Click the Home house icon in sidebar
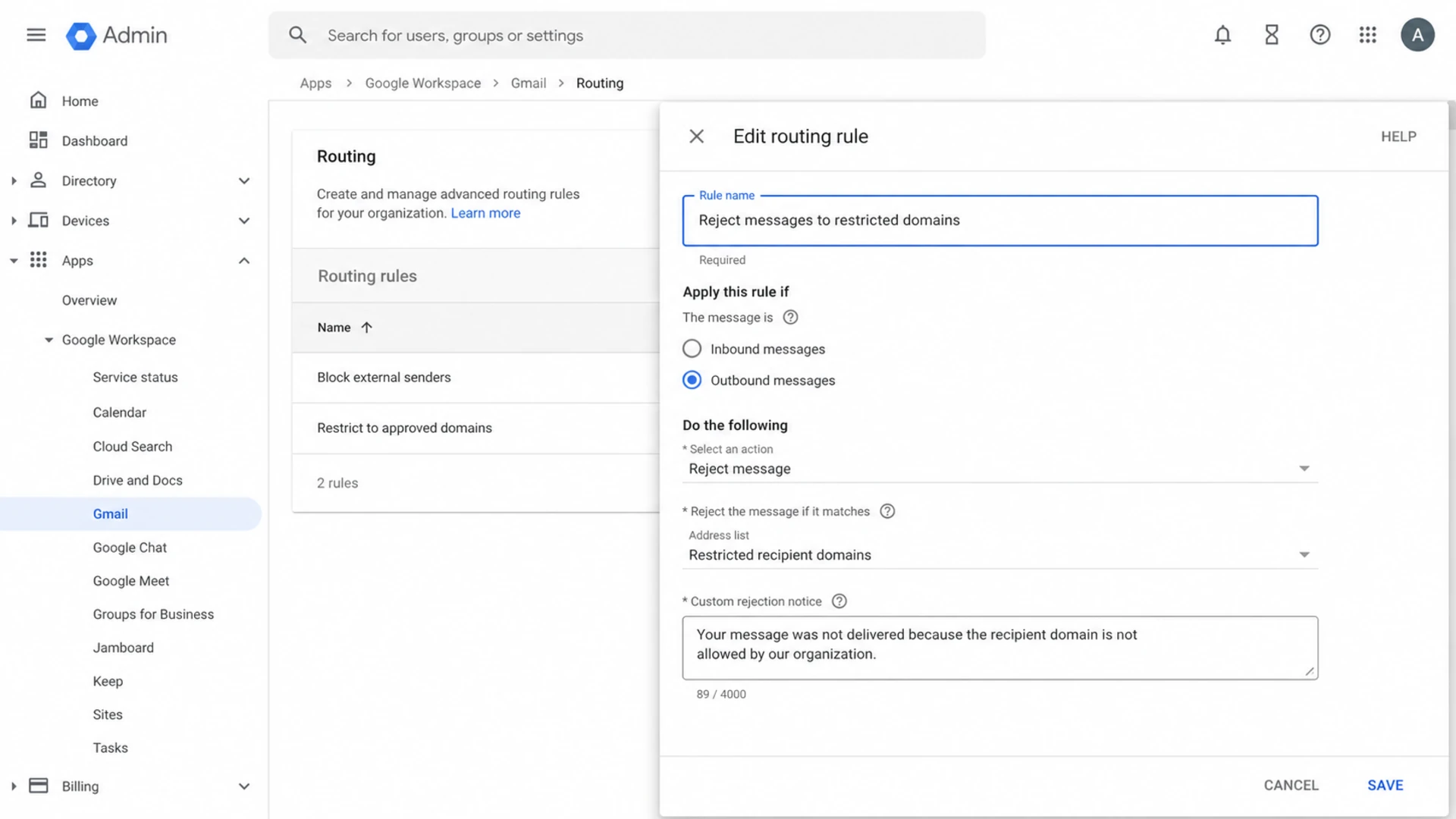 (38, 100)
